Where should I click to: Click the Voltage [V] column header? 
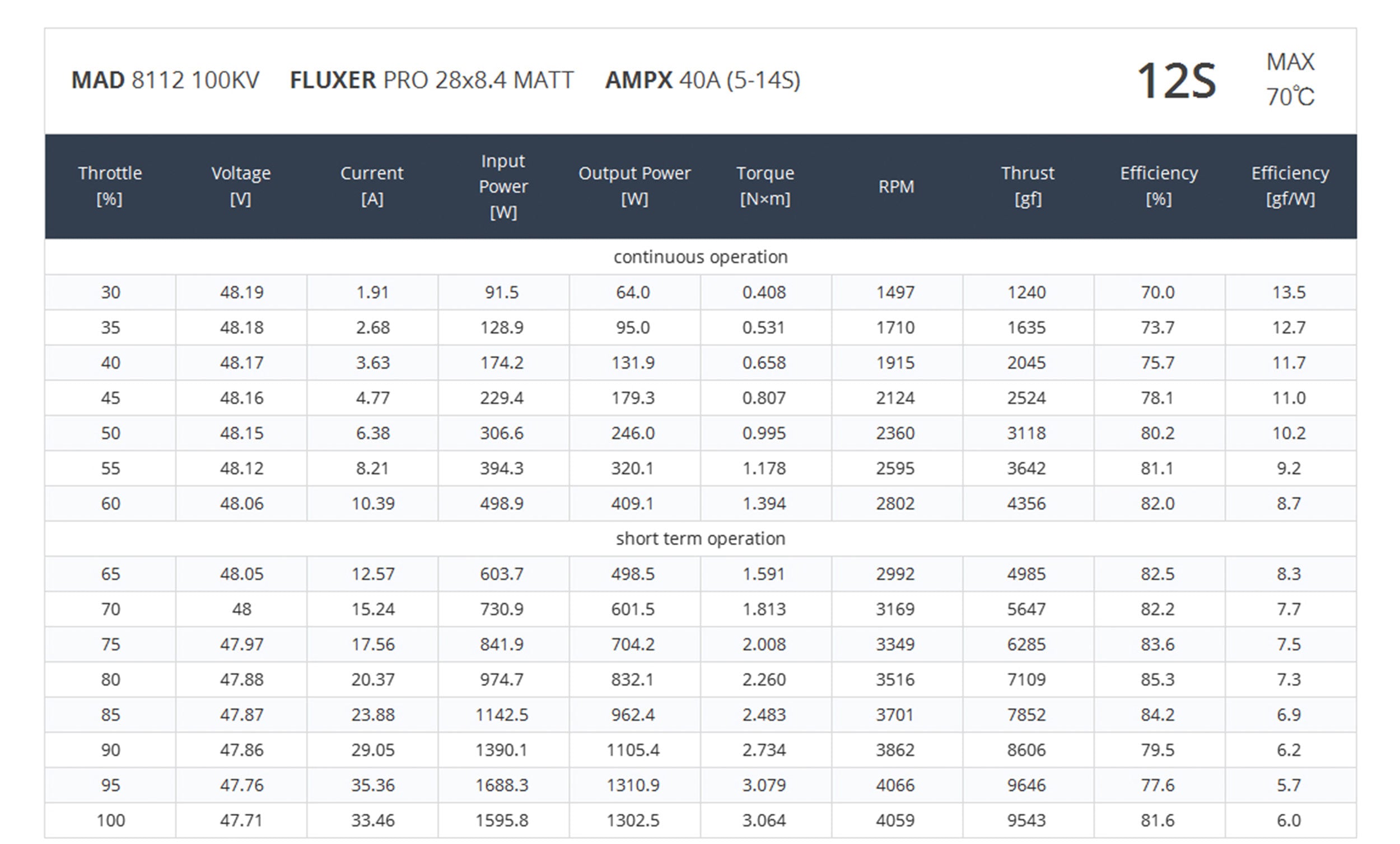click(x=241, y=186)
